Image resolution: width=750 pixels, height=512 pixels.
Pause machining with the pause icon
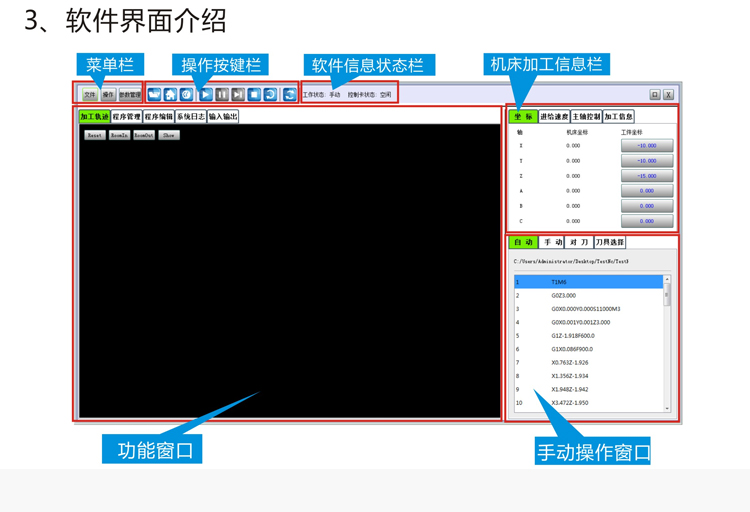pos(222,94)
